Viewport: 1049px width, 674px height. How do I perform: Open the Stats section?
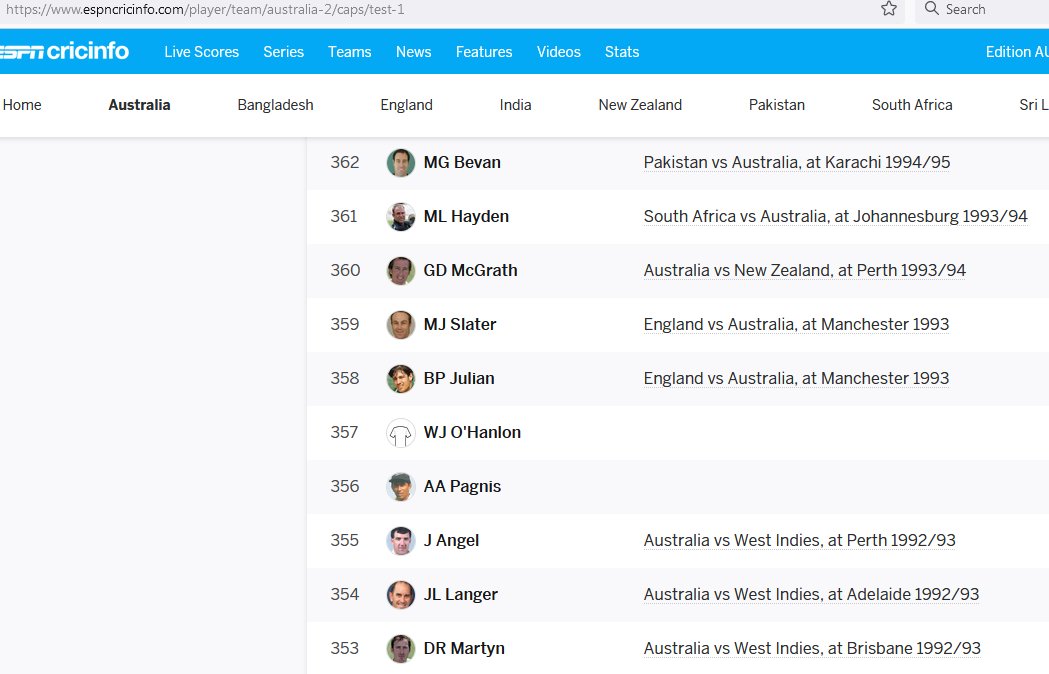[621, 51]
